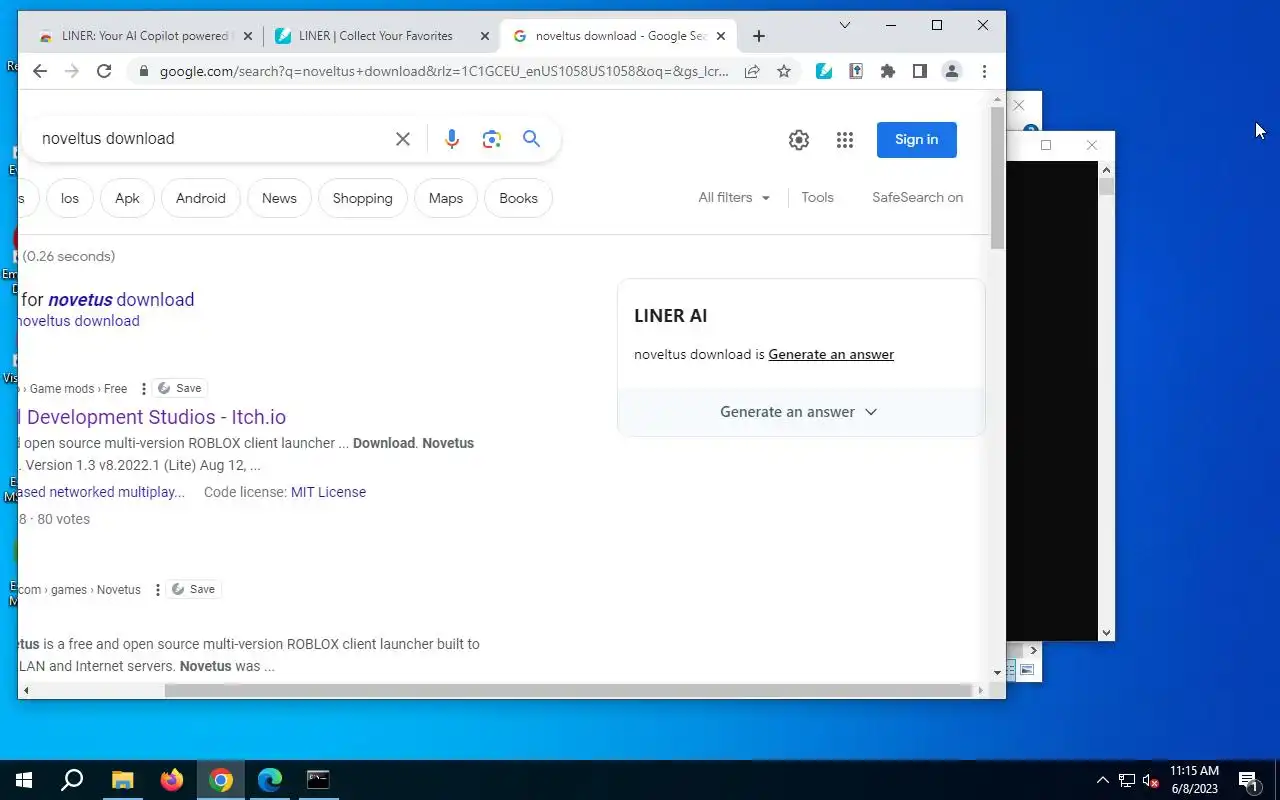Share this page via address bar icon

[x=752, y=71]
